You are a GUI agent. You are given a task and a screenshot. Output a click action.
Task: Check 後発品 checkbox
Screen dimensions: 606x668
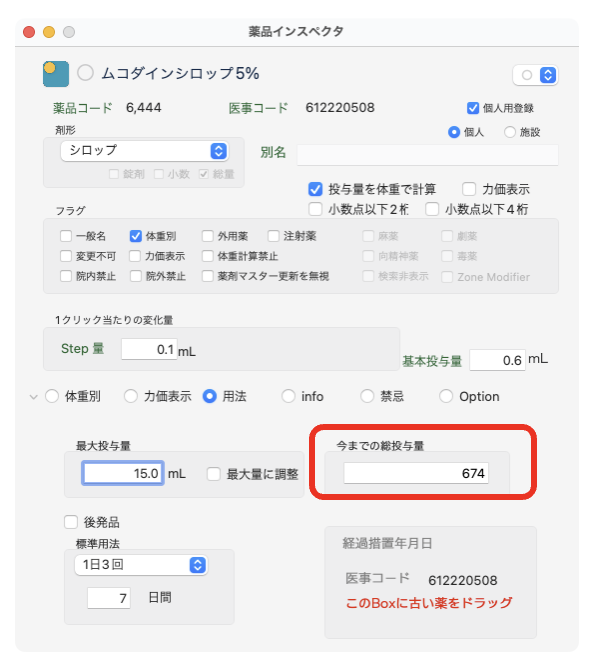pyautogui.click(x=71, y=522)
